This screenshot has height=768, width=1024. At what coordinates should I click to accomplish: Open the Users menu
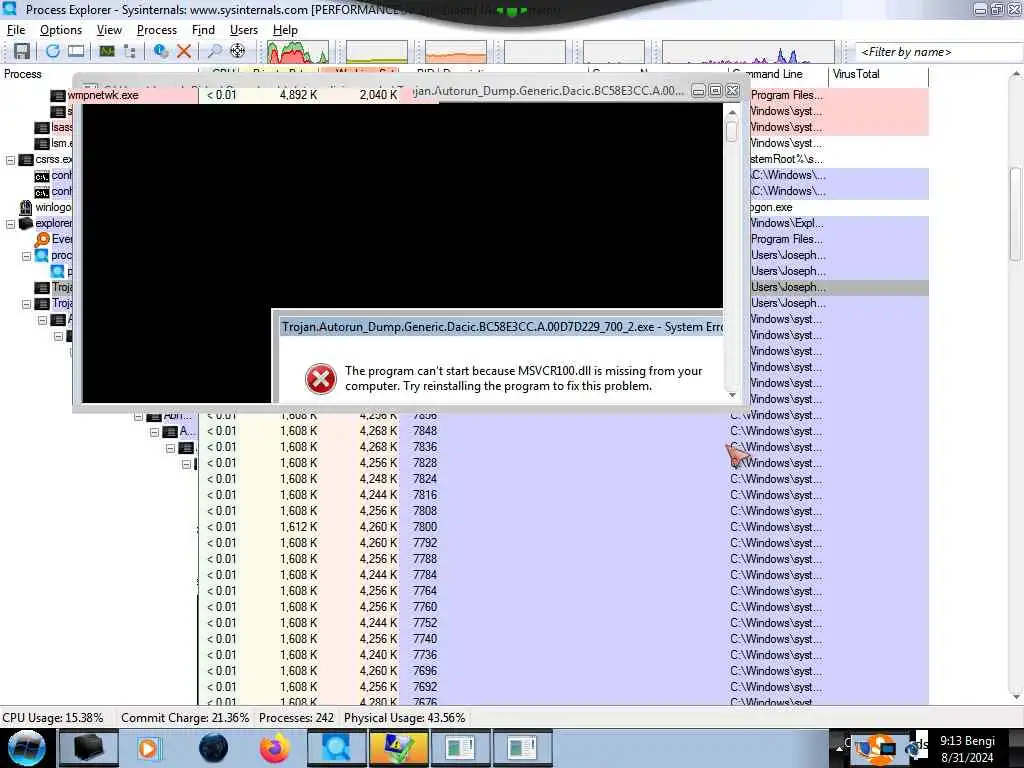click(244, 30)
